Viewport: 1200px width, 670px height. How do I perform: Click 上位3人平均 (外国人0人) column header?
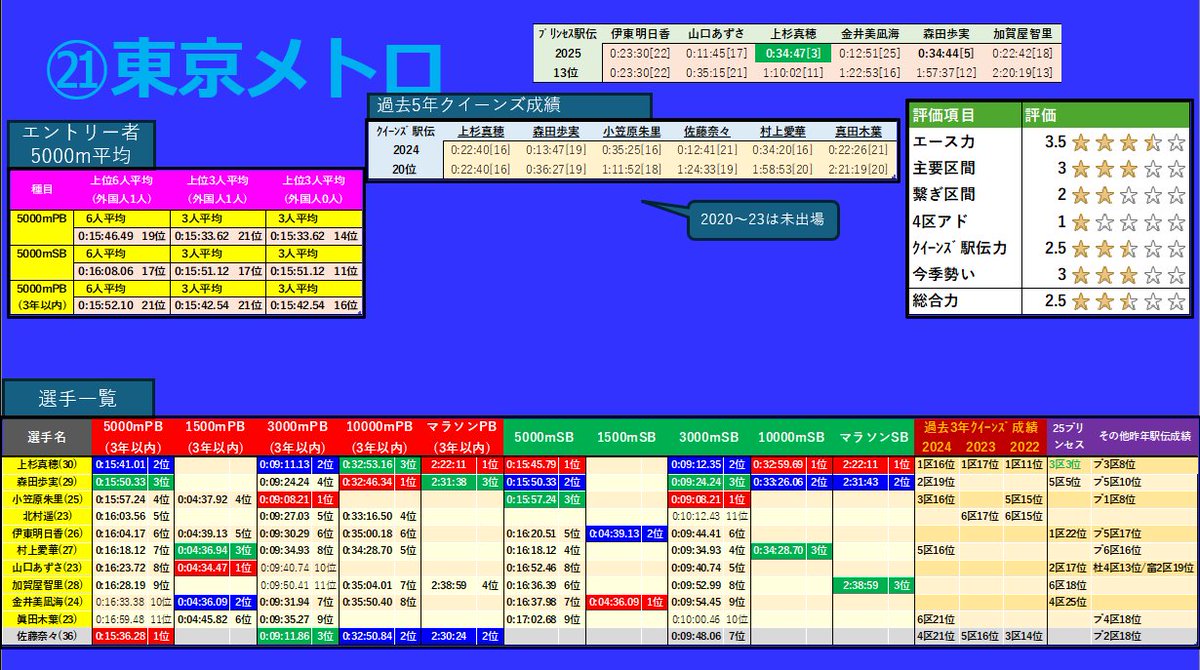[313, 188]
